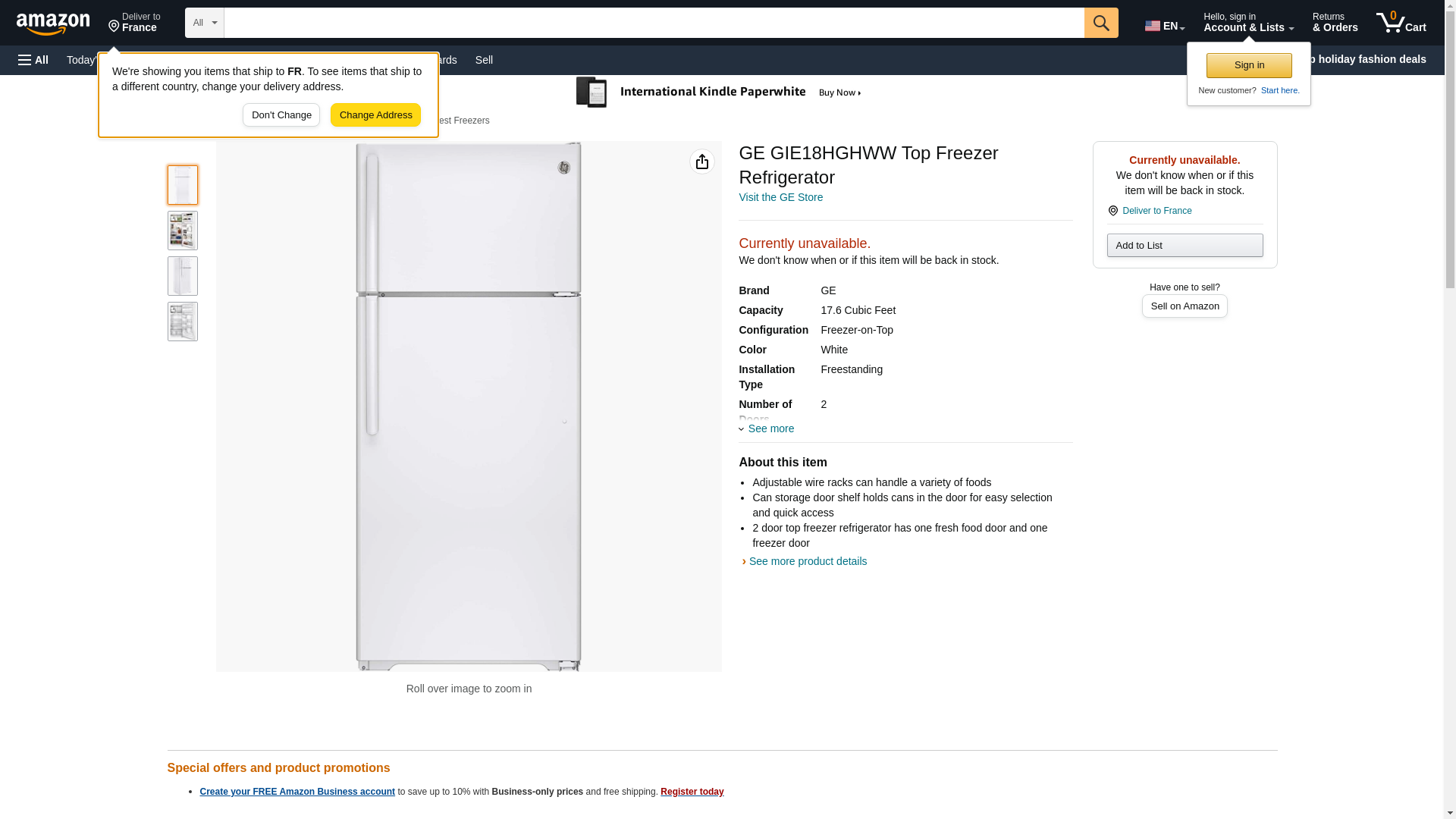
Task: Click the share icon on product image
Action: point(701,162)
